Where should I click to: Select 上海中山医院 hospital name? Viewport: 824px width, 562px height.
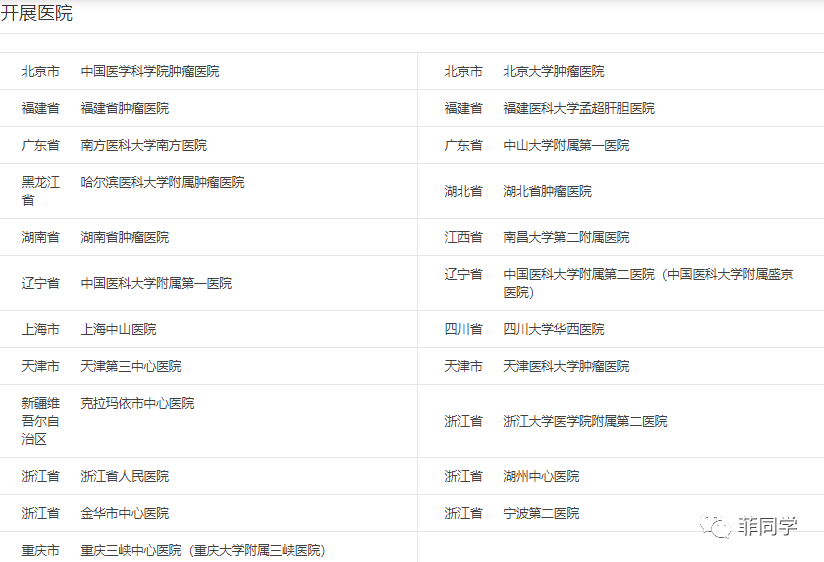(118, 329)
